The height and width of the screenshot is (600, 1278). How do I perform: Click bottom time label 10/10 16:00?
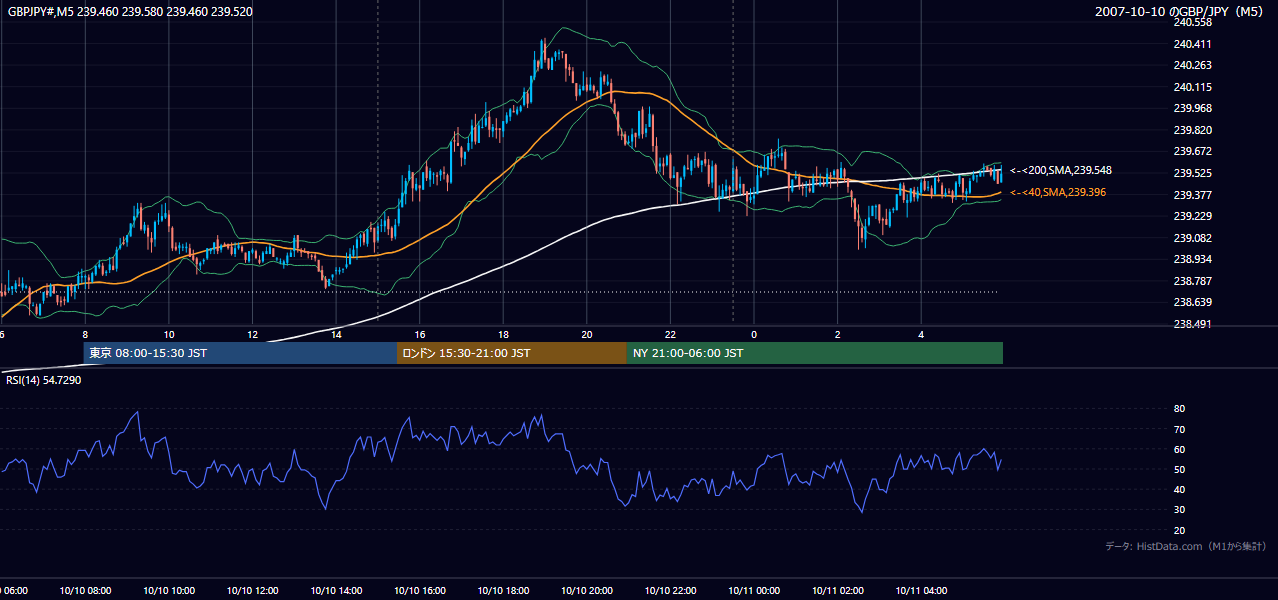(x=420, y=591)
